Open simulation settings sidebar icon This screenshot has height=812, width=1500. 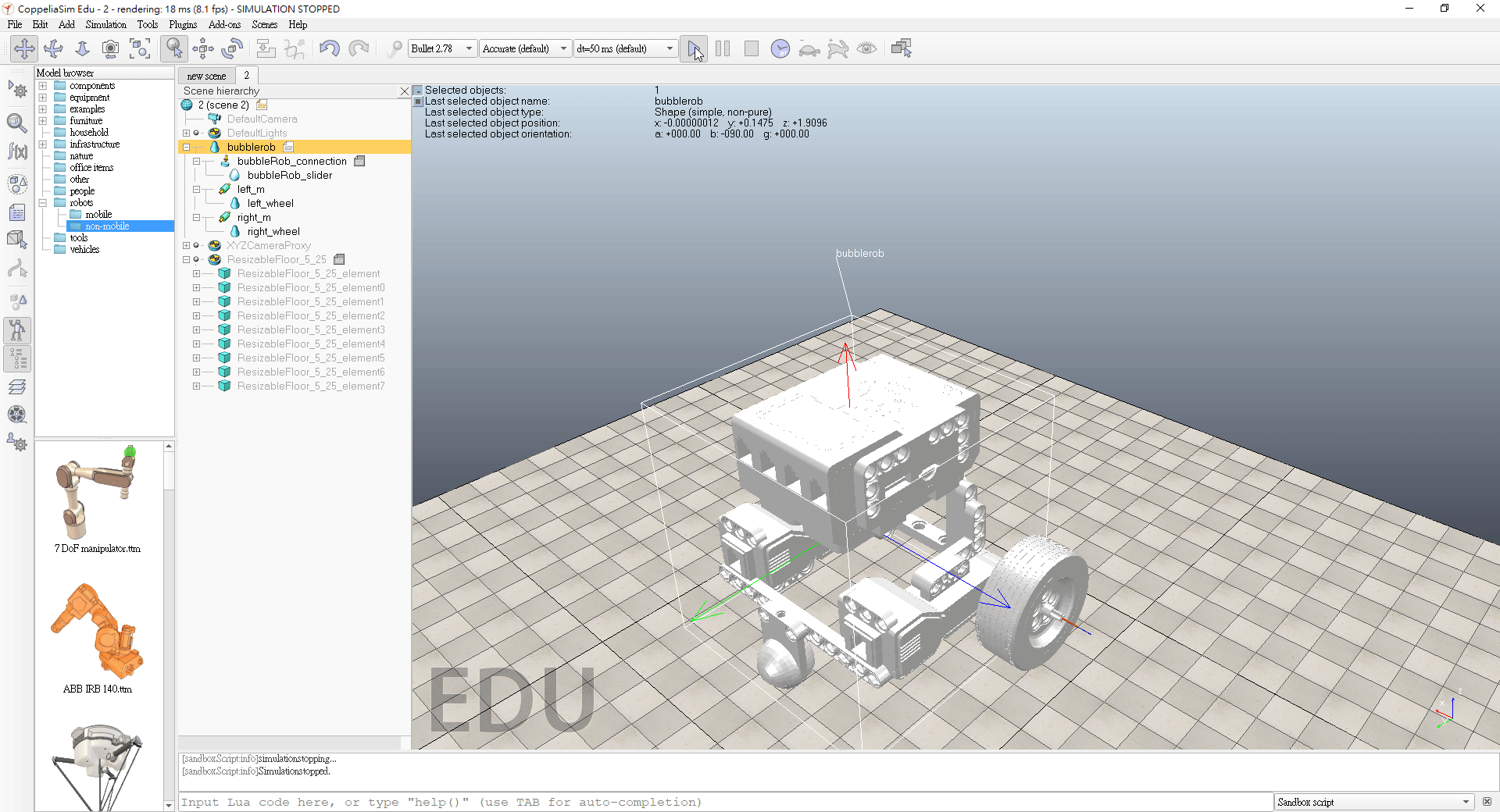tap(17, 90)
